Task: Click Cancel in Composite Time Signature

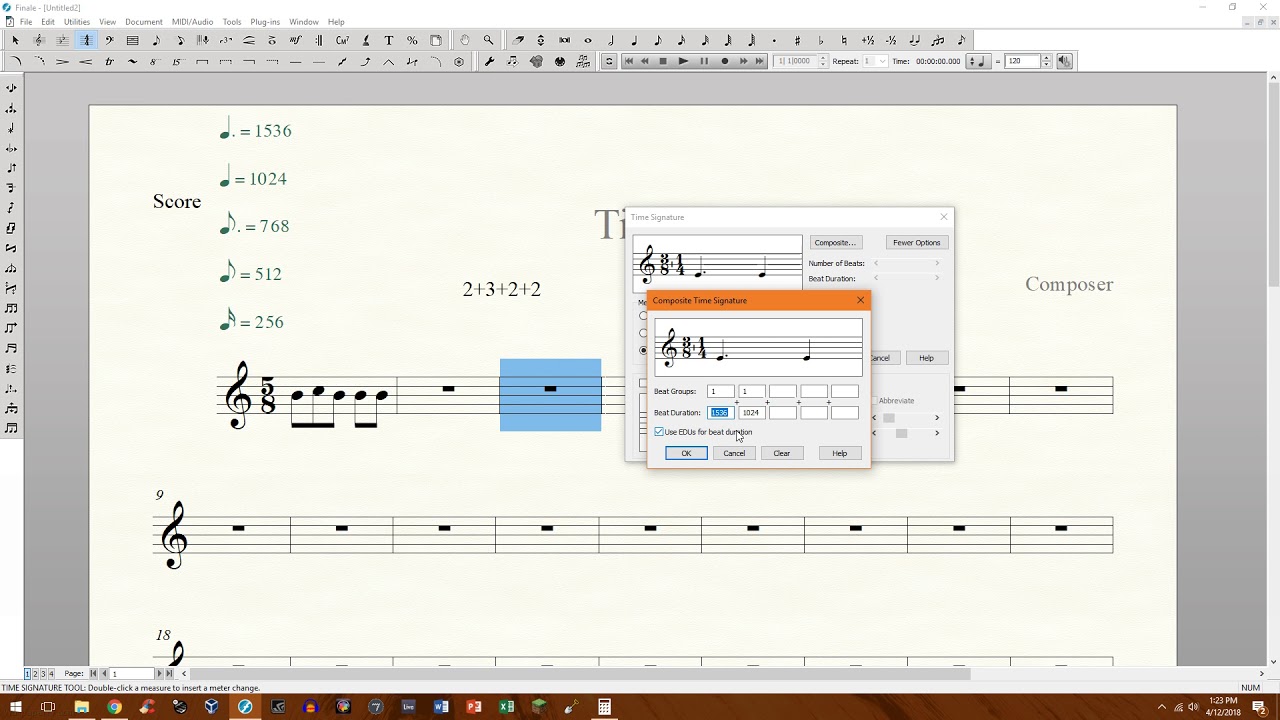Action: pyautogui.click(x=734, y=453)
